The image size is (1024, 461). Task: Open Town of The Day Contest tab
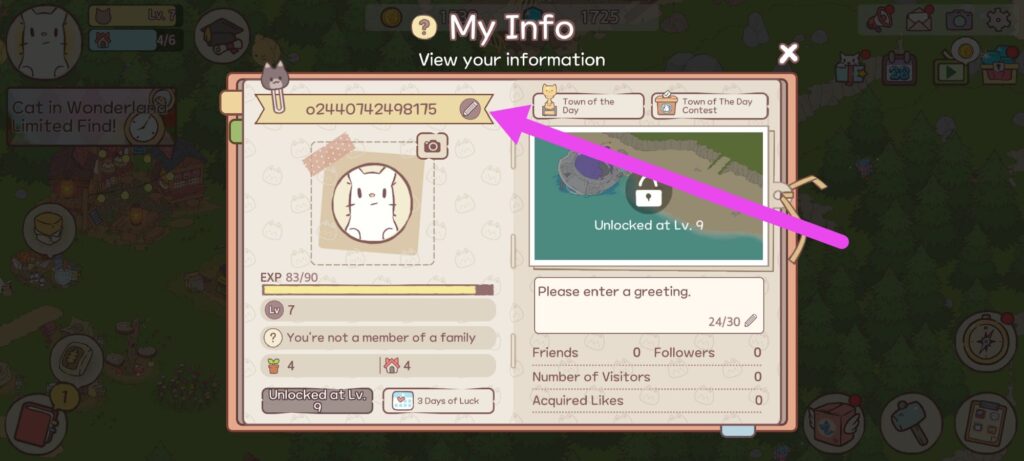(x=709, y=106)
